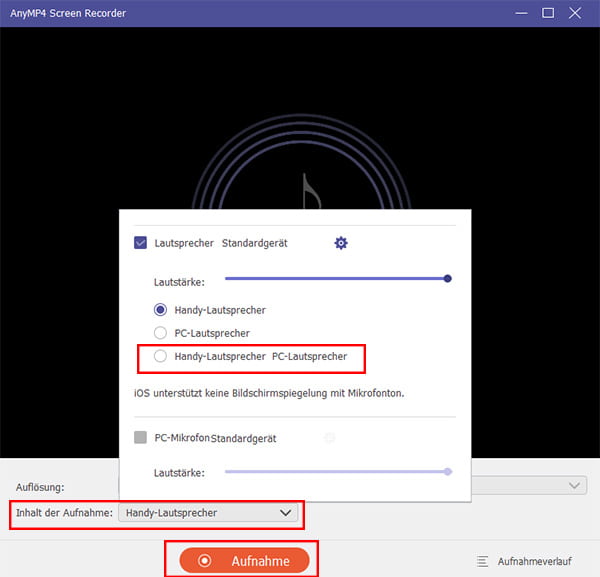The width and height of the screenshot is (600, 577).
Task: Click the Aufnahmeverlauf list icon
Action: coord(483,561)
